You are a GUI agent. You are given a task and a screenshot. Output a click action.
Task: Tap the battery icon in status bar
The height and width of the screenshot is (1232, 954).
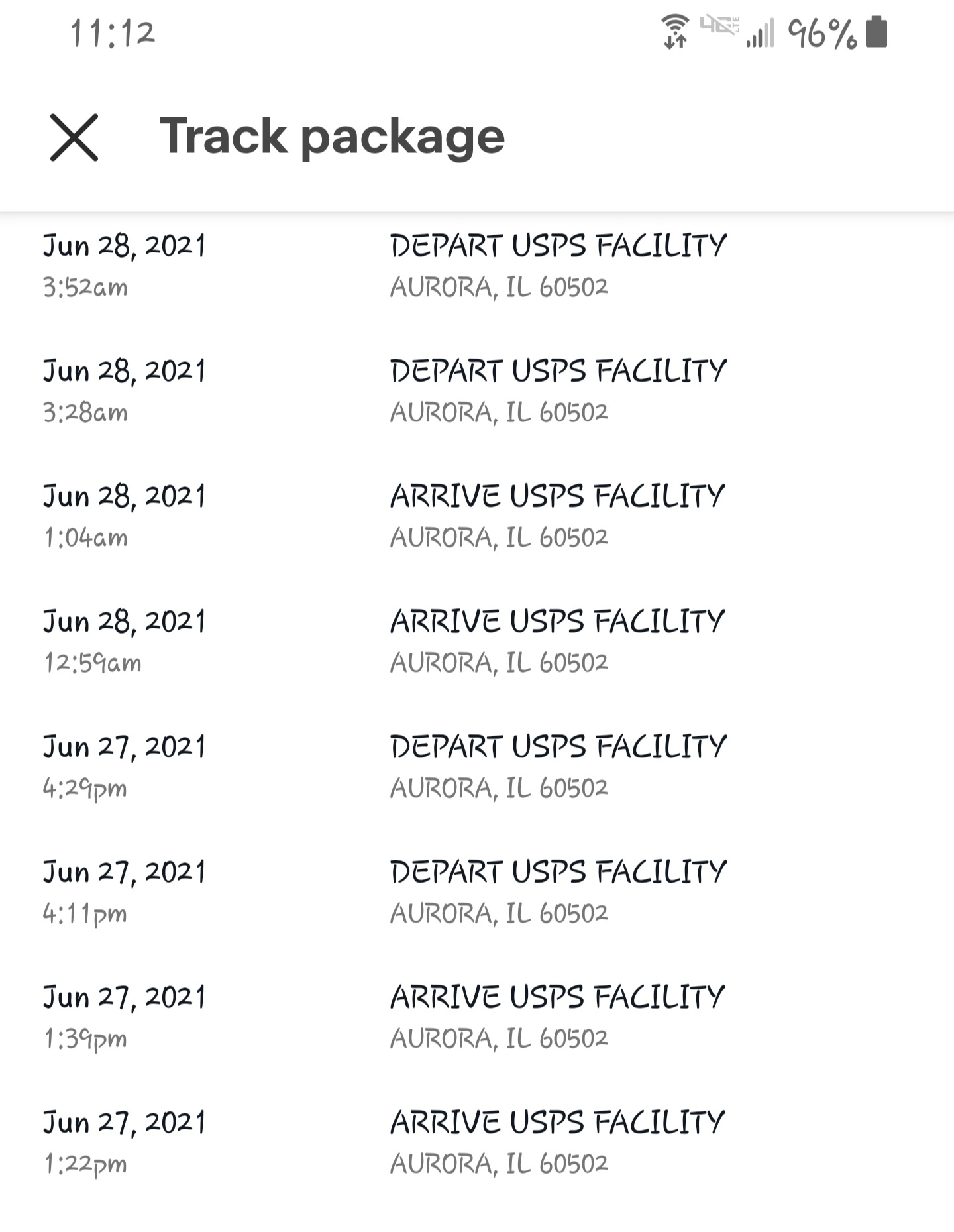876,32
